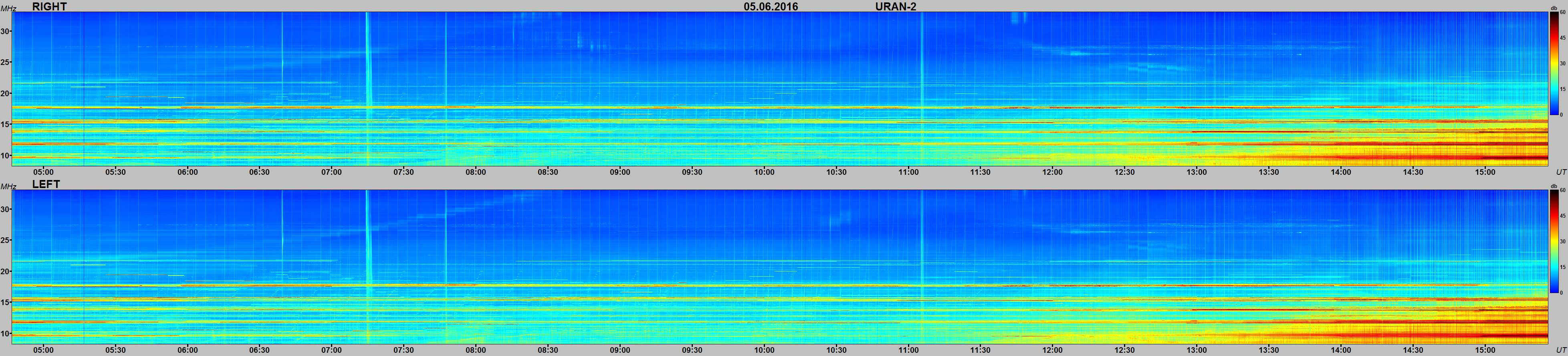This screenshot has width=1568, height=356.
Task: Click the 11:00 tick under RIGHT panel
Action: click(x=909, y=172)
